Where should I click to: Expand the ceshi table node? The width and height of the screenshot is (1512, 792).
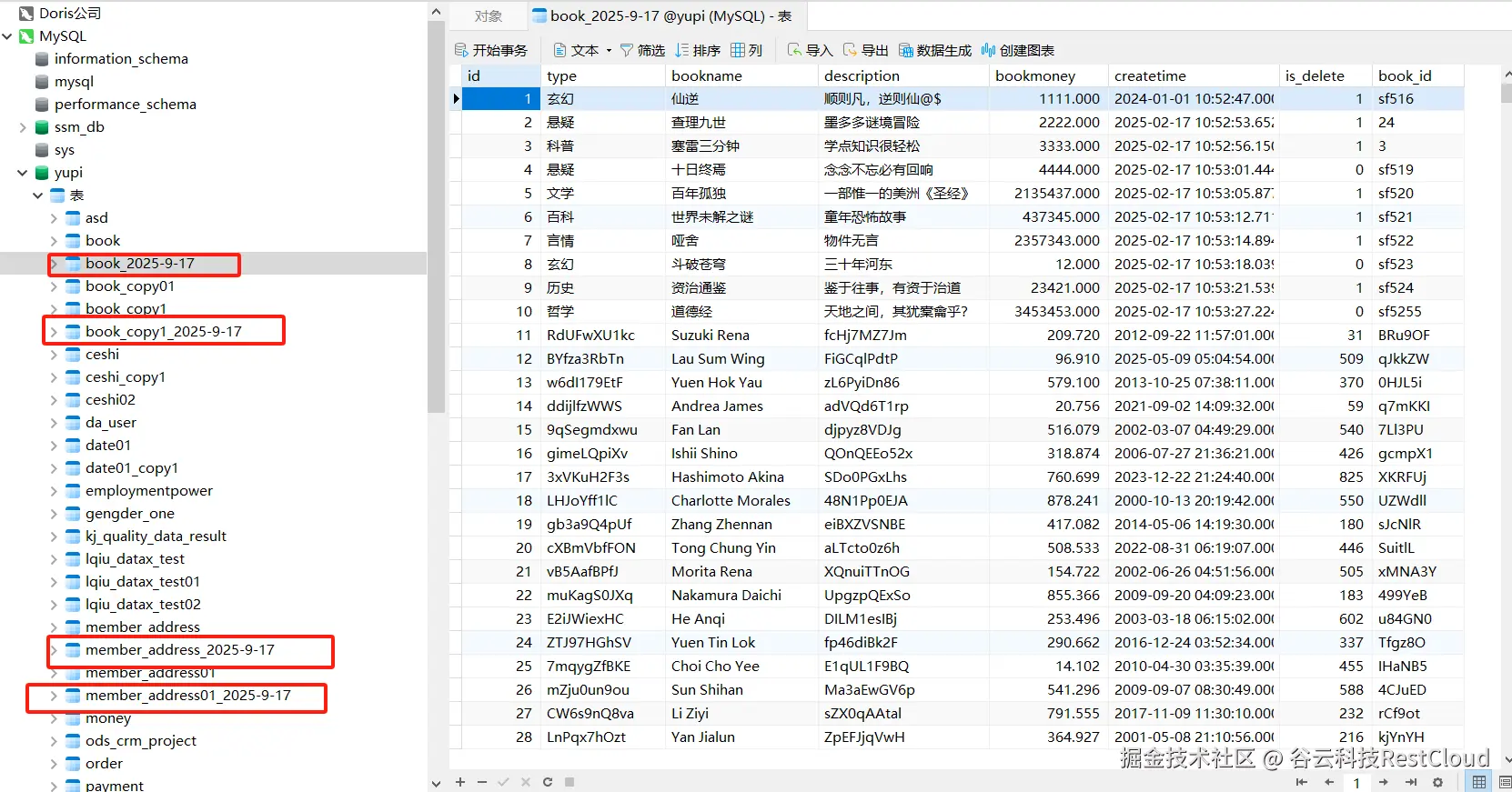click(x=54, y=355)
